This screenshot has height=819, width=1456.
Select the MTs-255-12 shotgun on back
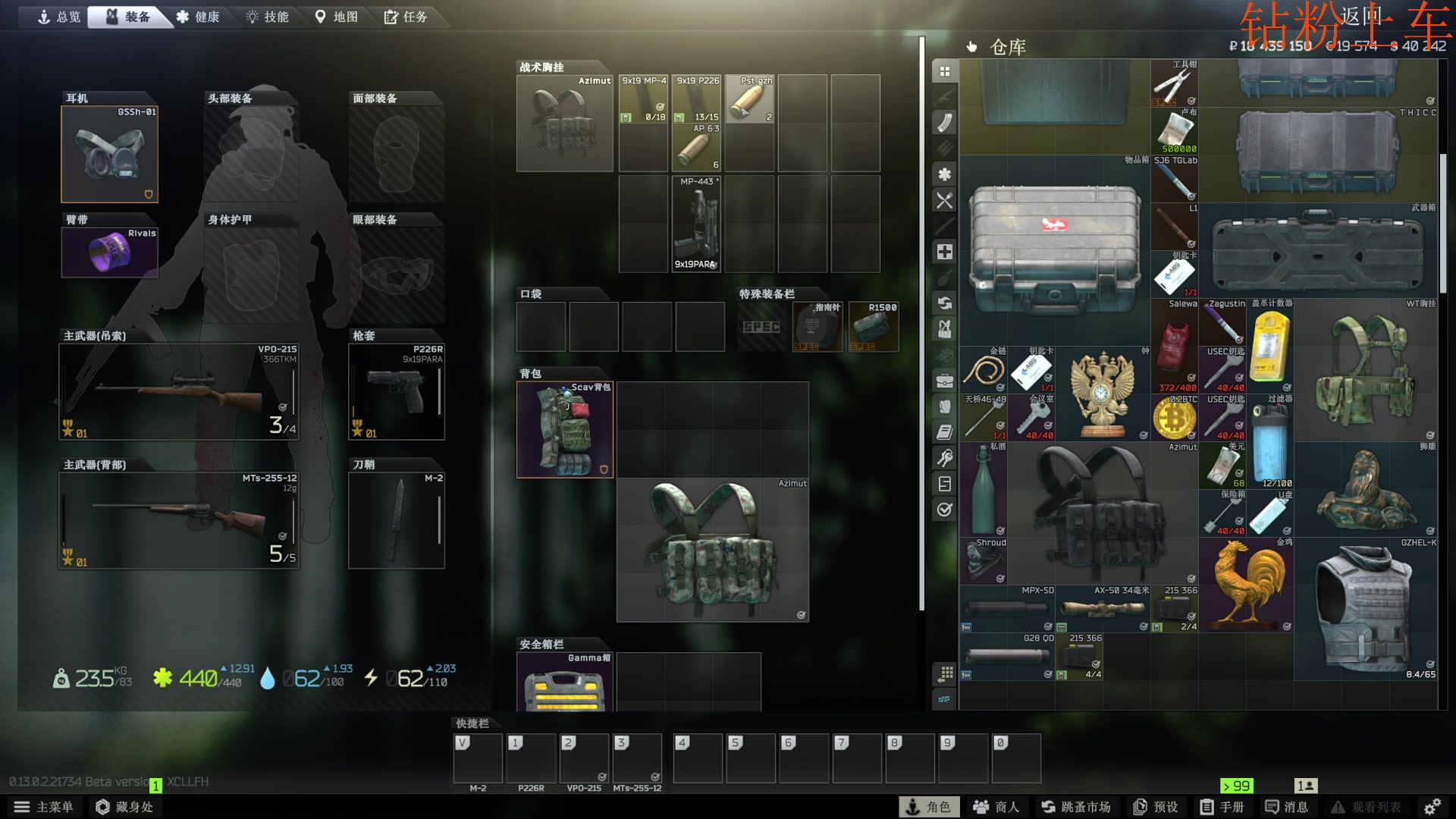click(x=179, y=520)
